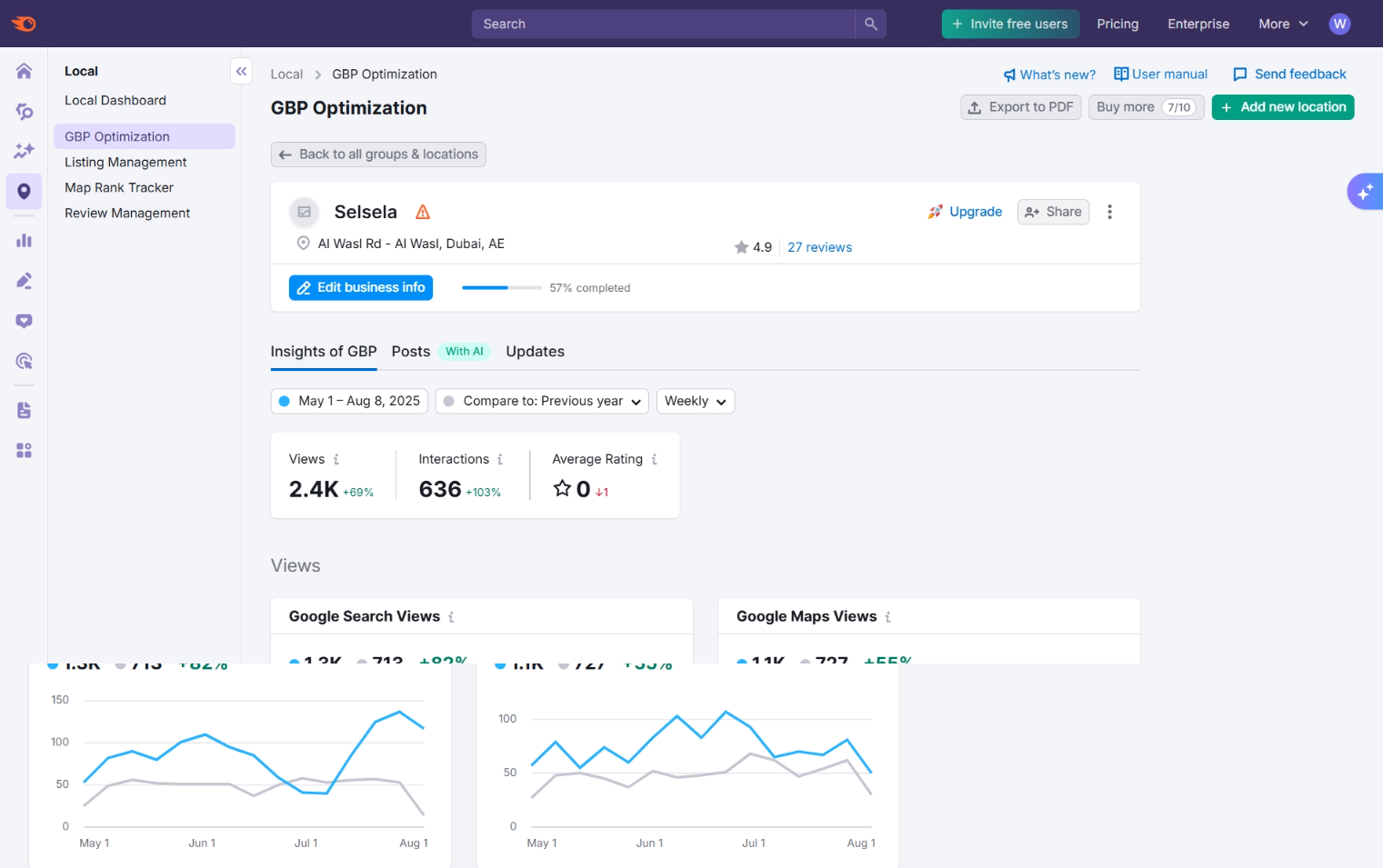Switch to the Updates tab

coord(536,352)
